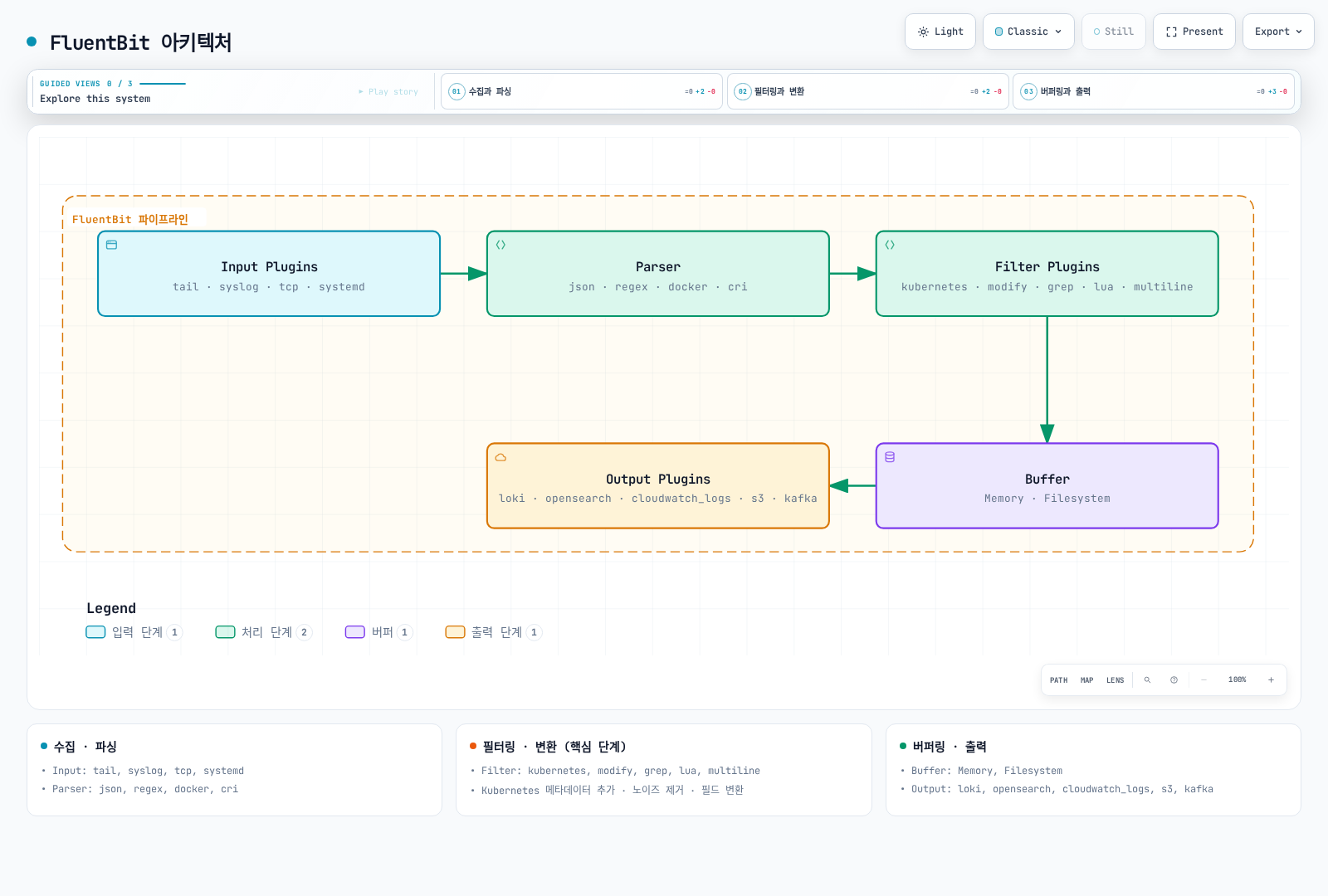Click the code brackets icon on Parser node

click(500, 245)
